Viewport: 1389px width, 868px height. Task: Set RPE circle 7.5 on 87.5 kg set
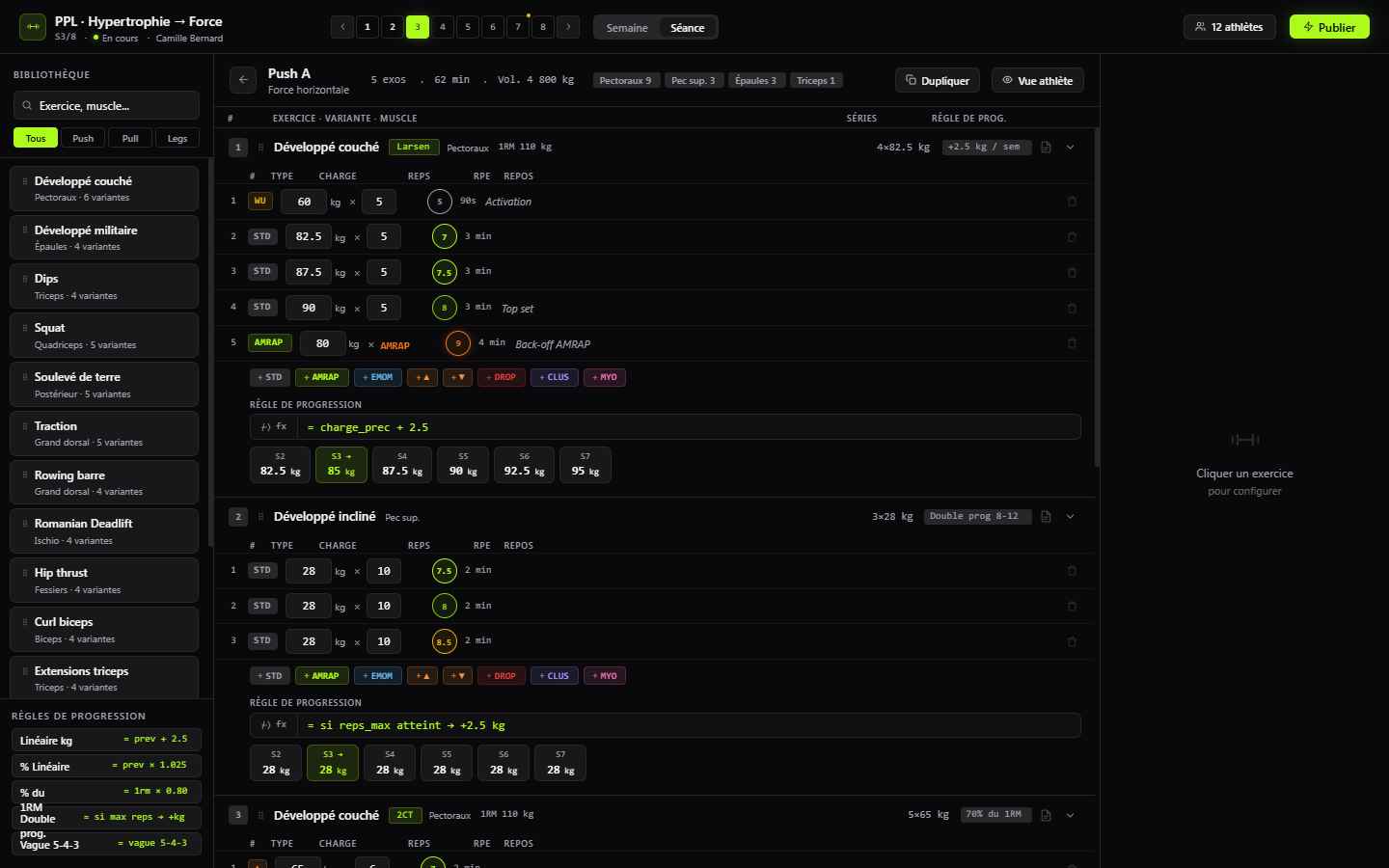(444, 272)
